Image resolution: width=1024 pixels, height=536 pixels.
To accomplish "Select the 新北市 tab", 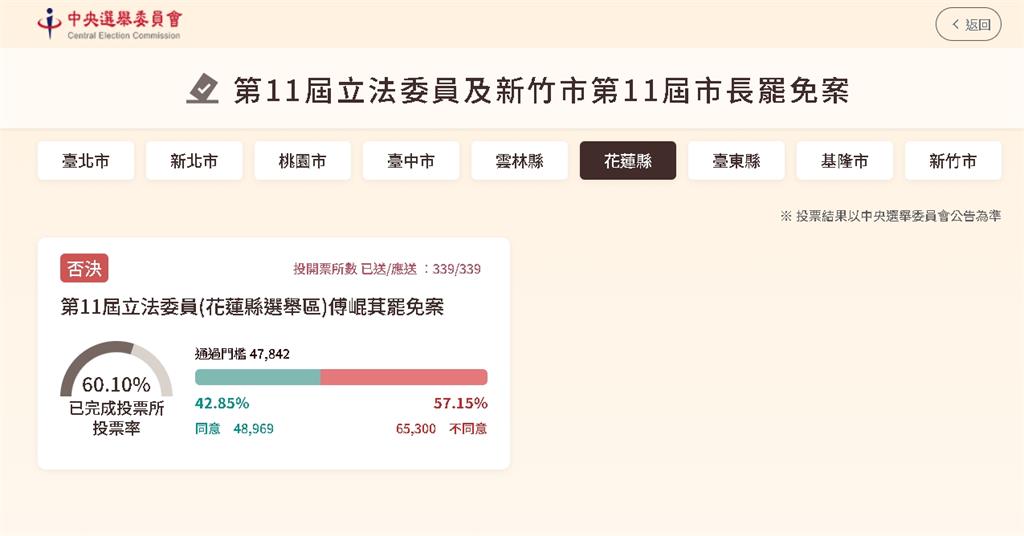I will click(x=194, y=161).
